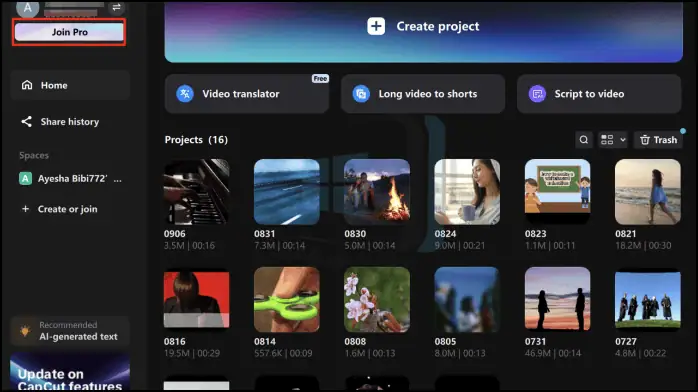Click the Home house icon

click(x=27, y=85)
